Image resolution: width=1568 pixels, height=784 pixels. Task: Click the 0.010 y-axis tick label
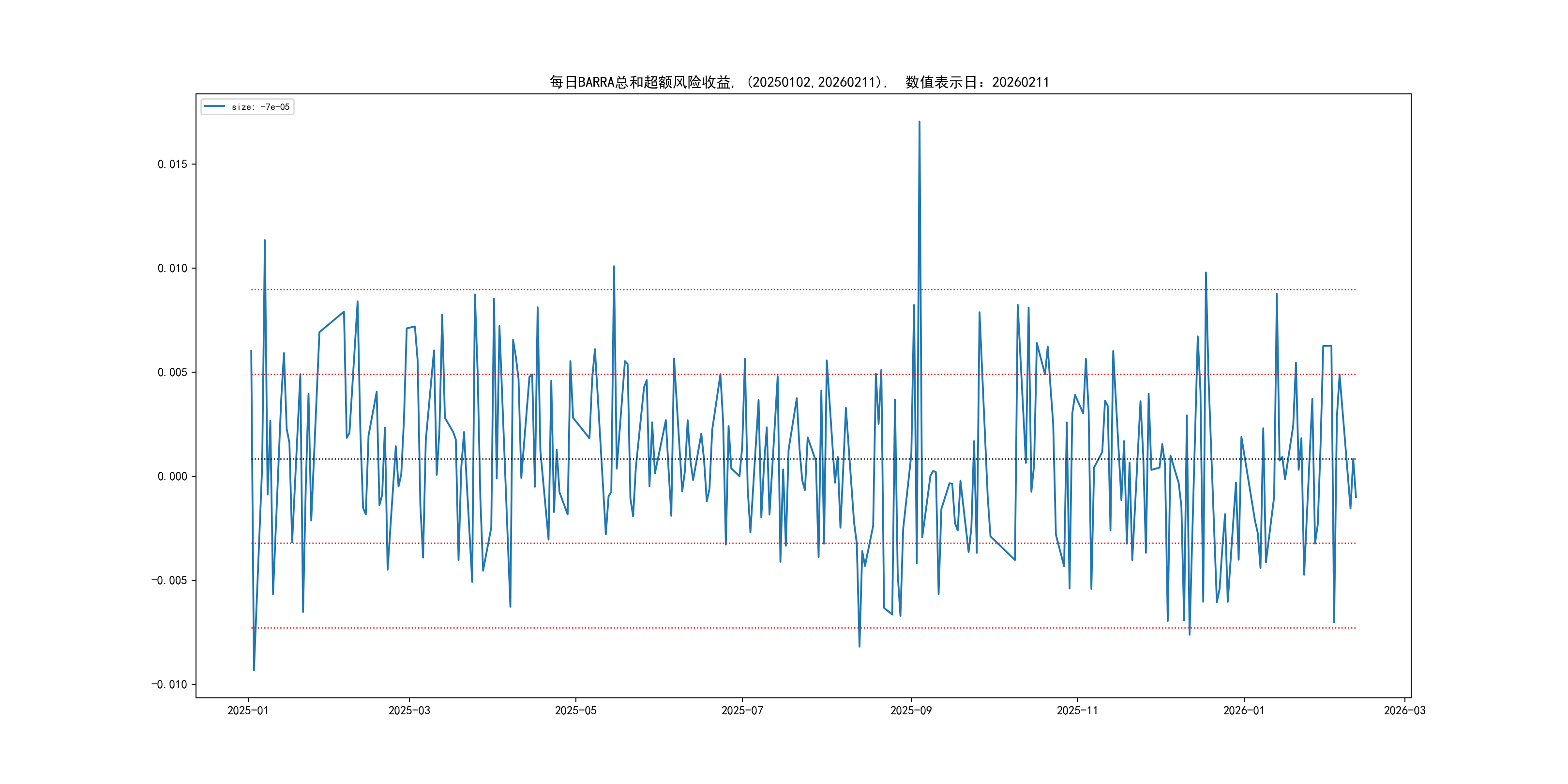pyautogui.click(x=172, y=269)
